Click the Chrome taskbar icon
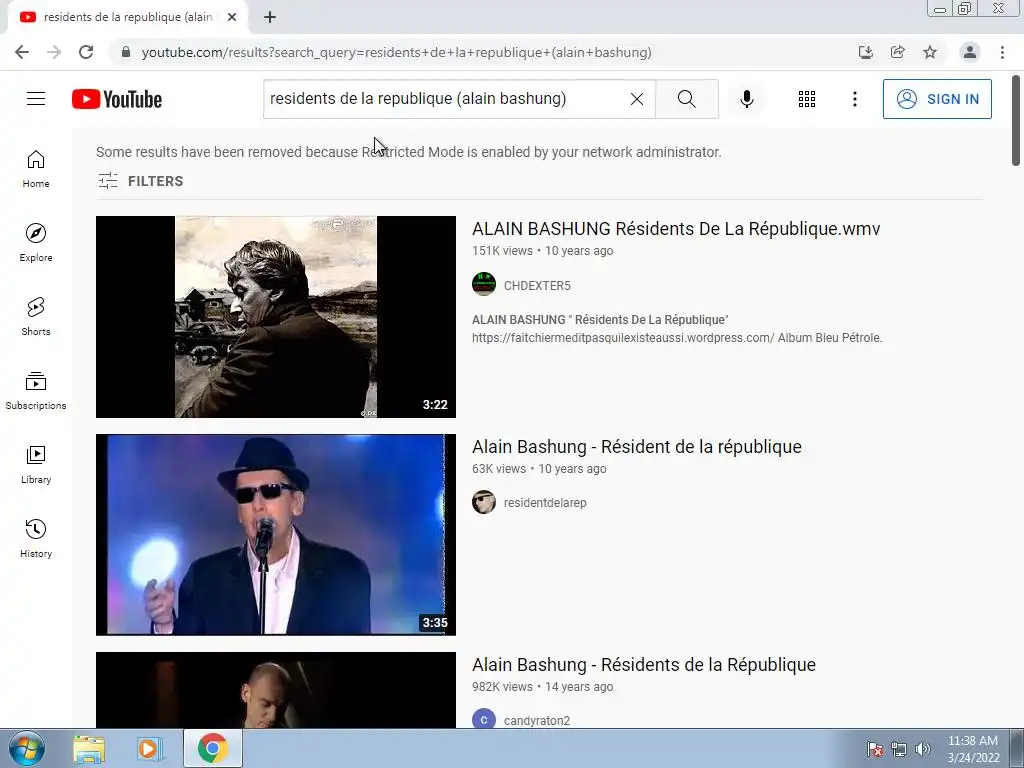This screenshot has height=768, width=1024. (x=213, y=748)
